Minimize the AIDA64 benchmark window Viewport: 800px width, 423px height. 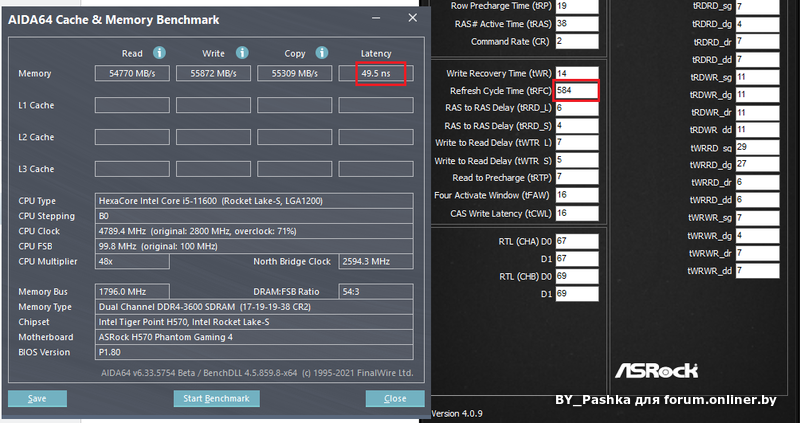(377, 18)
